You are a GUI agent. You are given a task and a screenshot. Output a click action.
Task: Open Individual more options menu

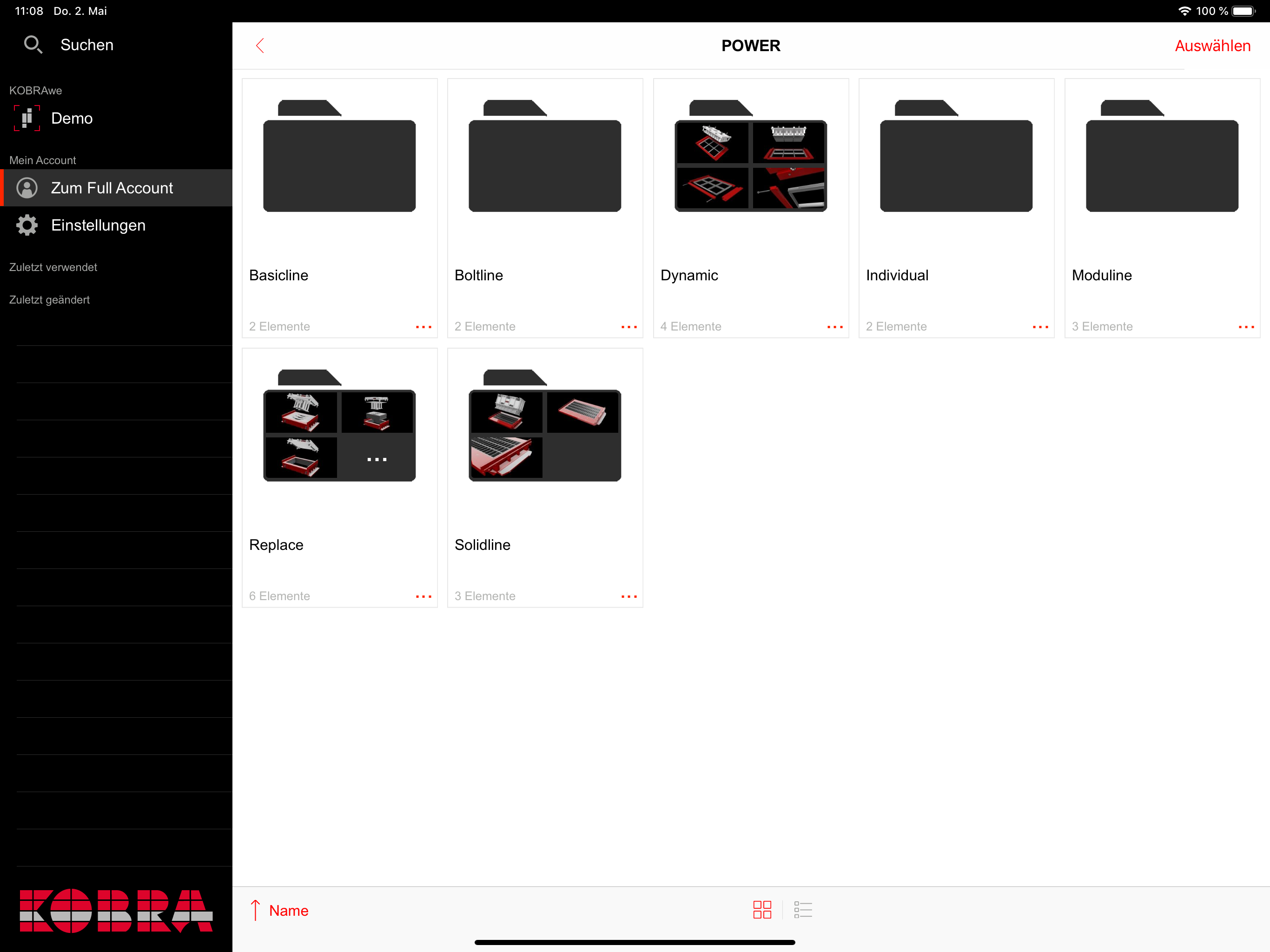(1040, 327)
